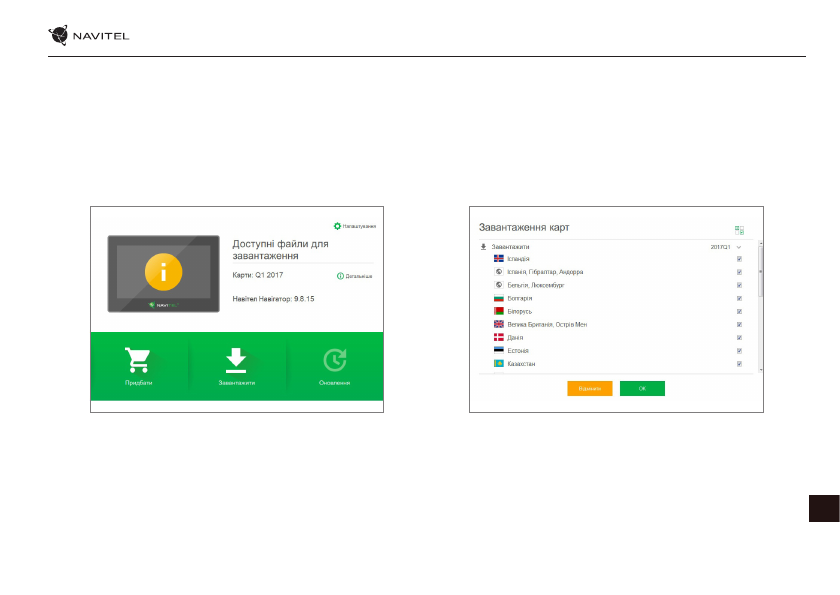Collapse the 2017Q1 list chevron

tap(739, 246)
